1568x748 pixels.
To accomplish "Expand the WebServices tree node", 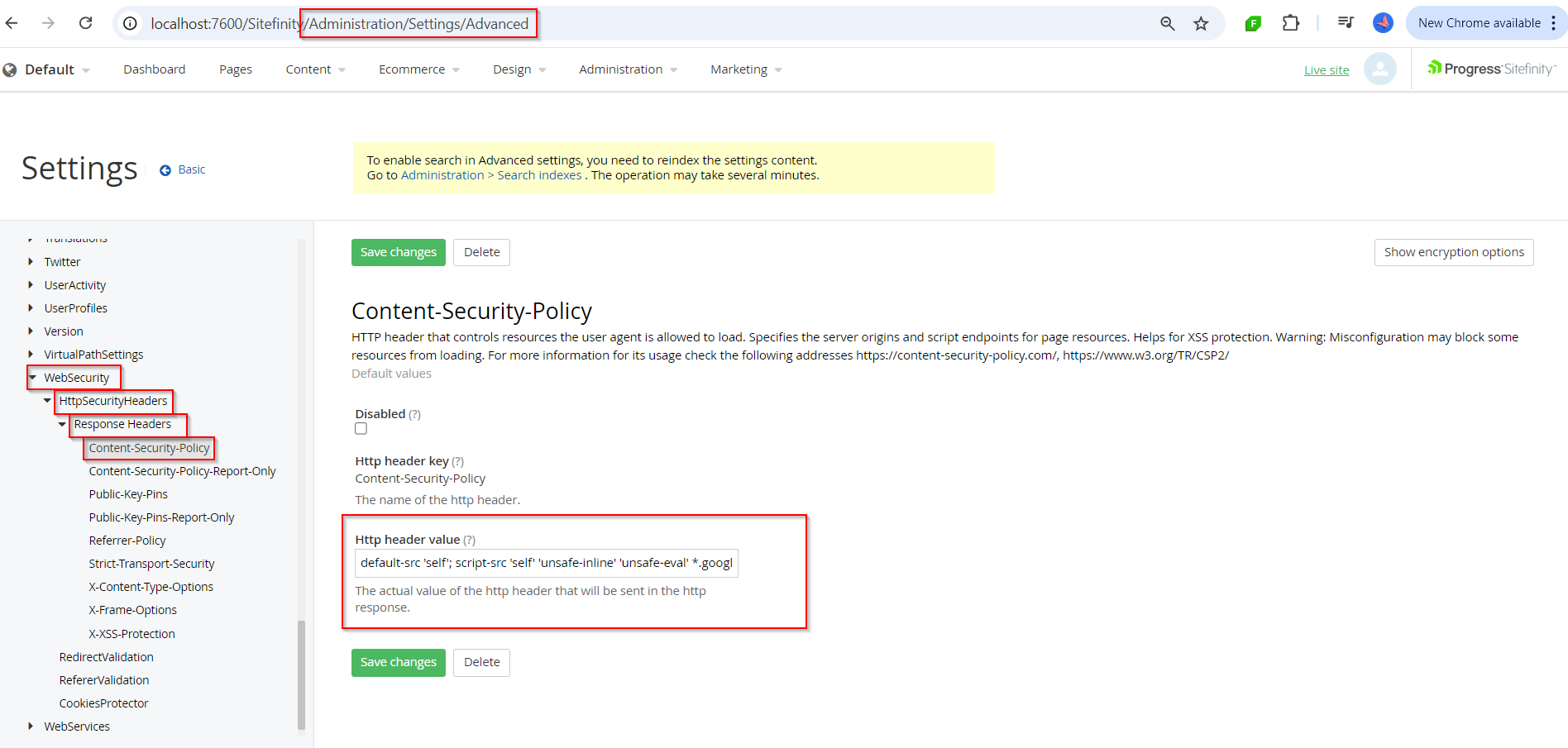I will [31, 726].
